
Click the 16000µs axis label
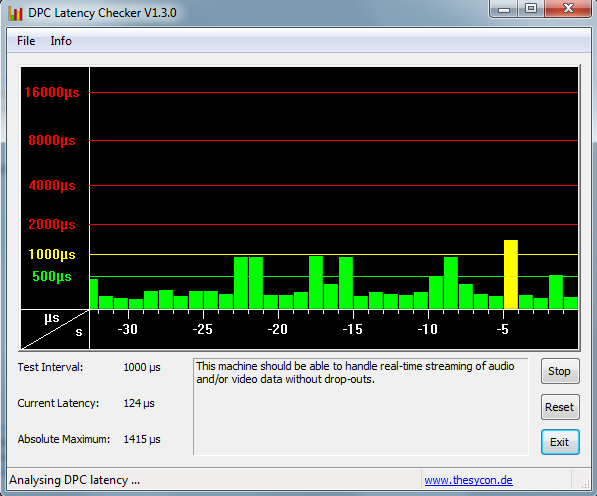point(52,92)
